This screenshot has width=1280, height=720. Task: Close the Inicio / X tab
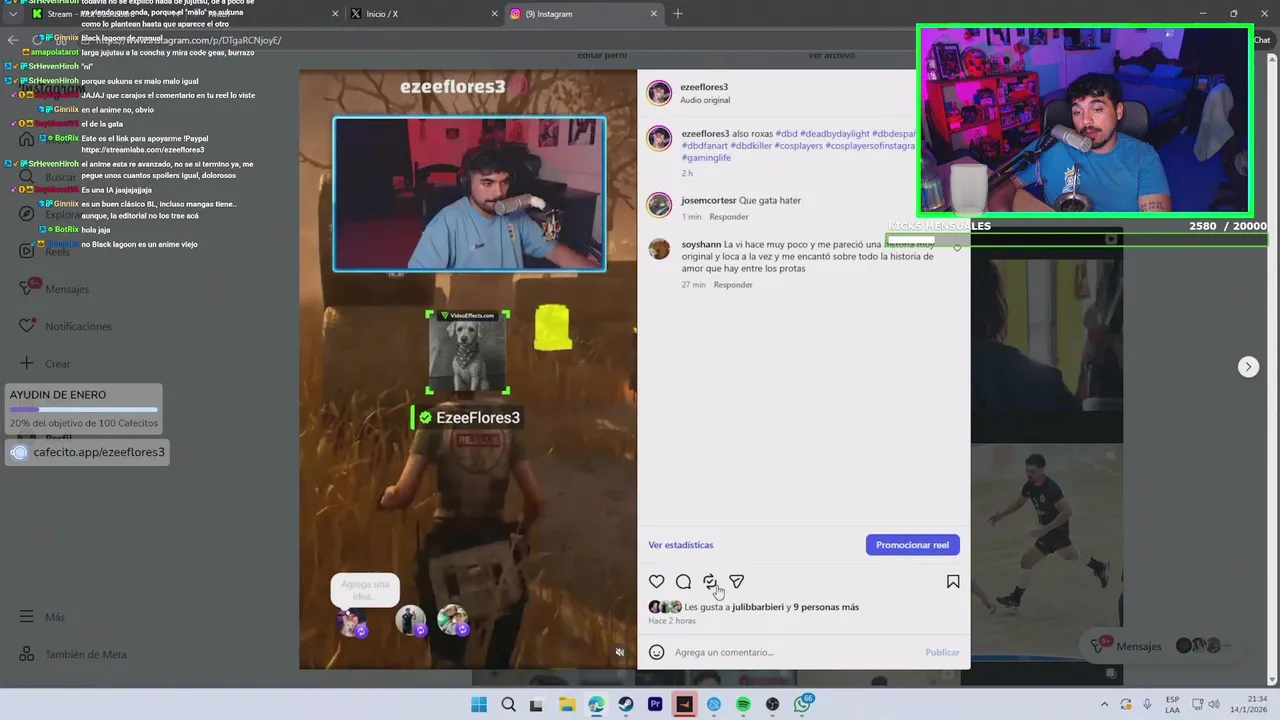click(x=494, y=14)
